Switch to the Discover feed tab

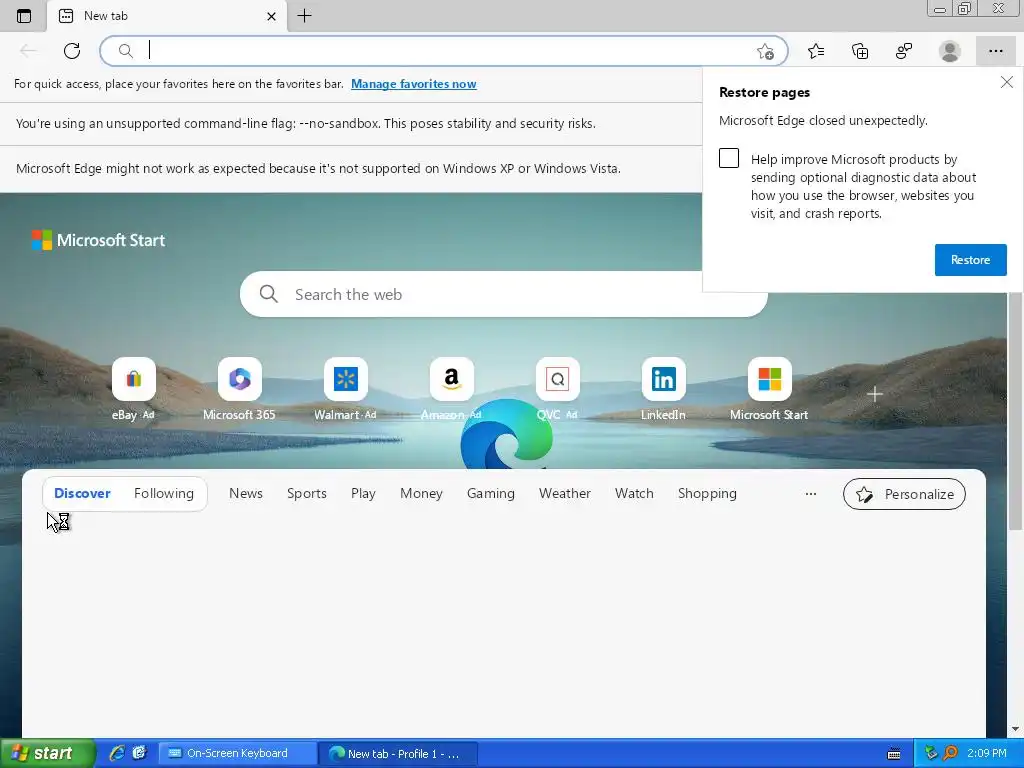pyautogui.click(x=82, y=493)
